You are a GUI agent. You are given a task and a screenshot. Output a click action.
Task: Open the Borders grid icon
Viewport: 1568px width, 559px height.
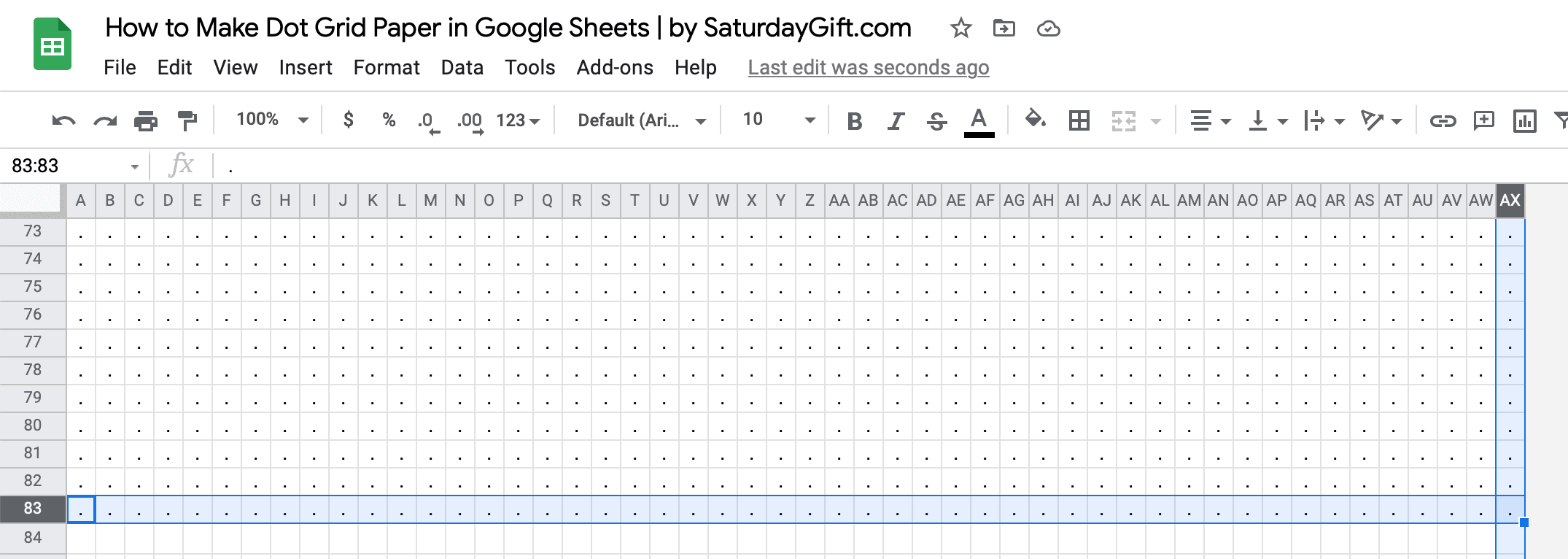[1079, 120]
